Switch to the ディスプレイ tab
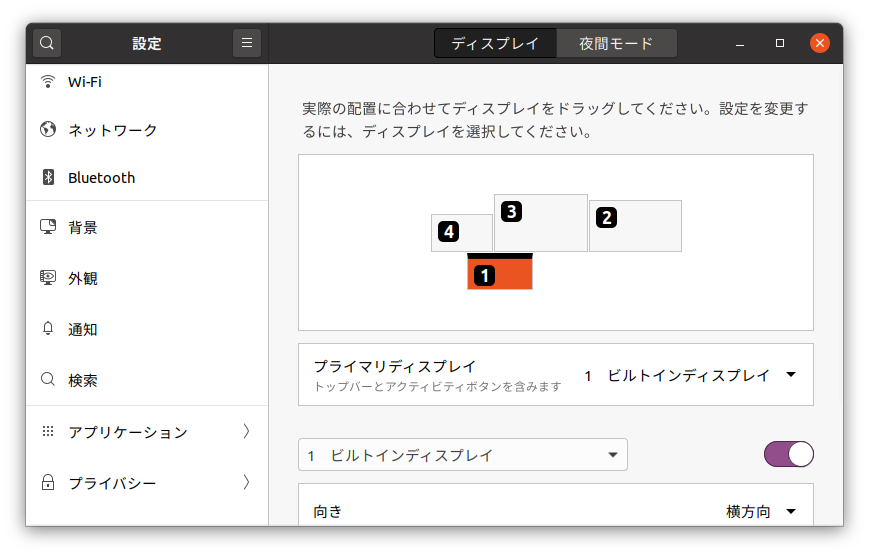The image size is (869, 555). [x=495, y=43]
